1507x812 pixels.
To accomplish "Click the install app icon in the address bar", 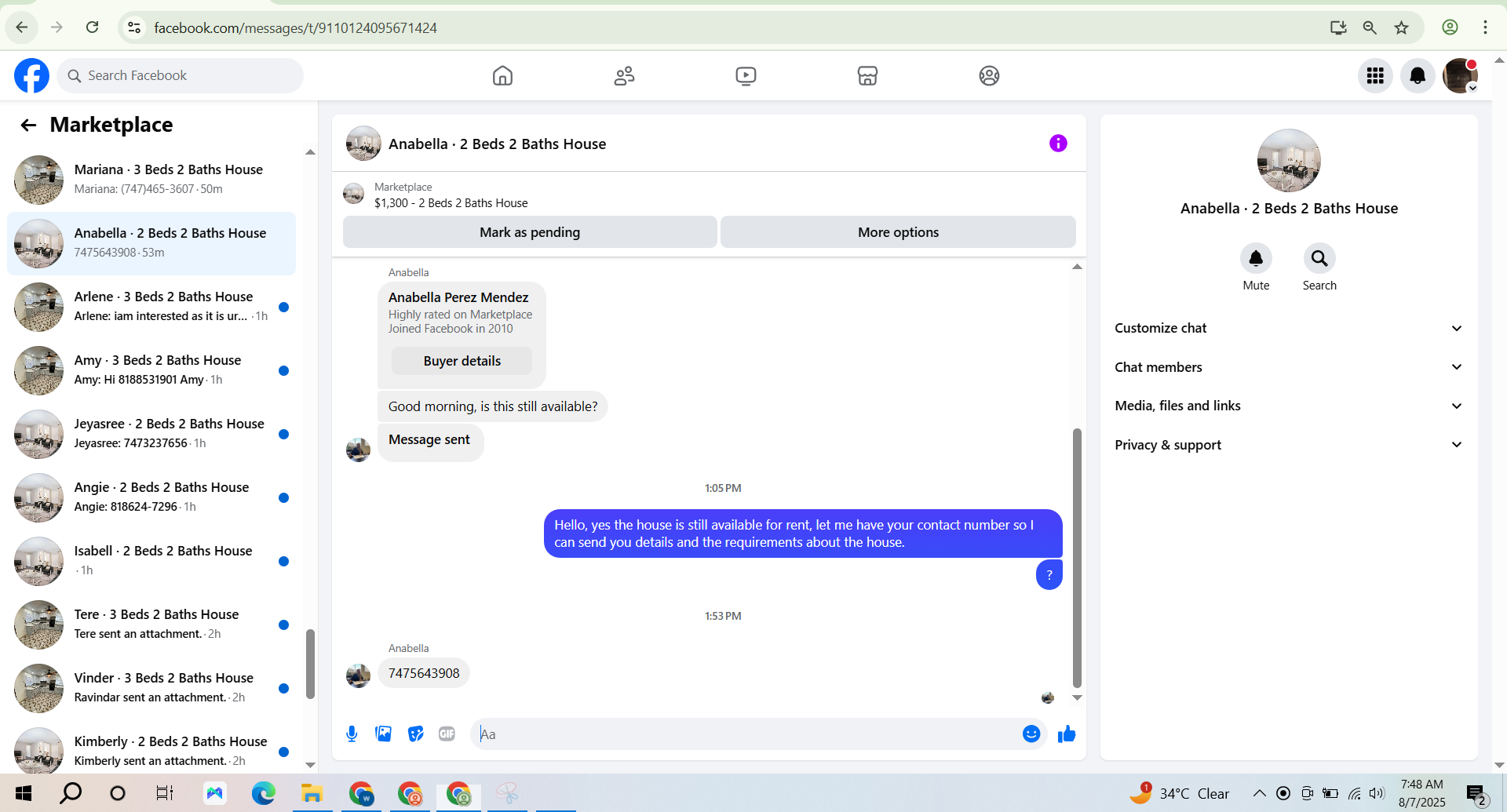I will 1338,27.
